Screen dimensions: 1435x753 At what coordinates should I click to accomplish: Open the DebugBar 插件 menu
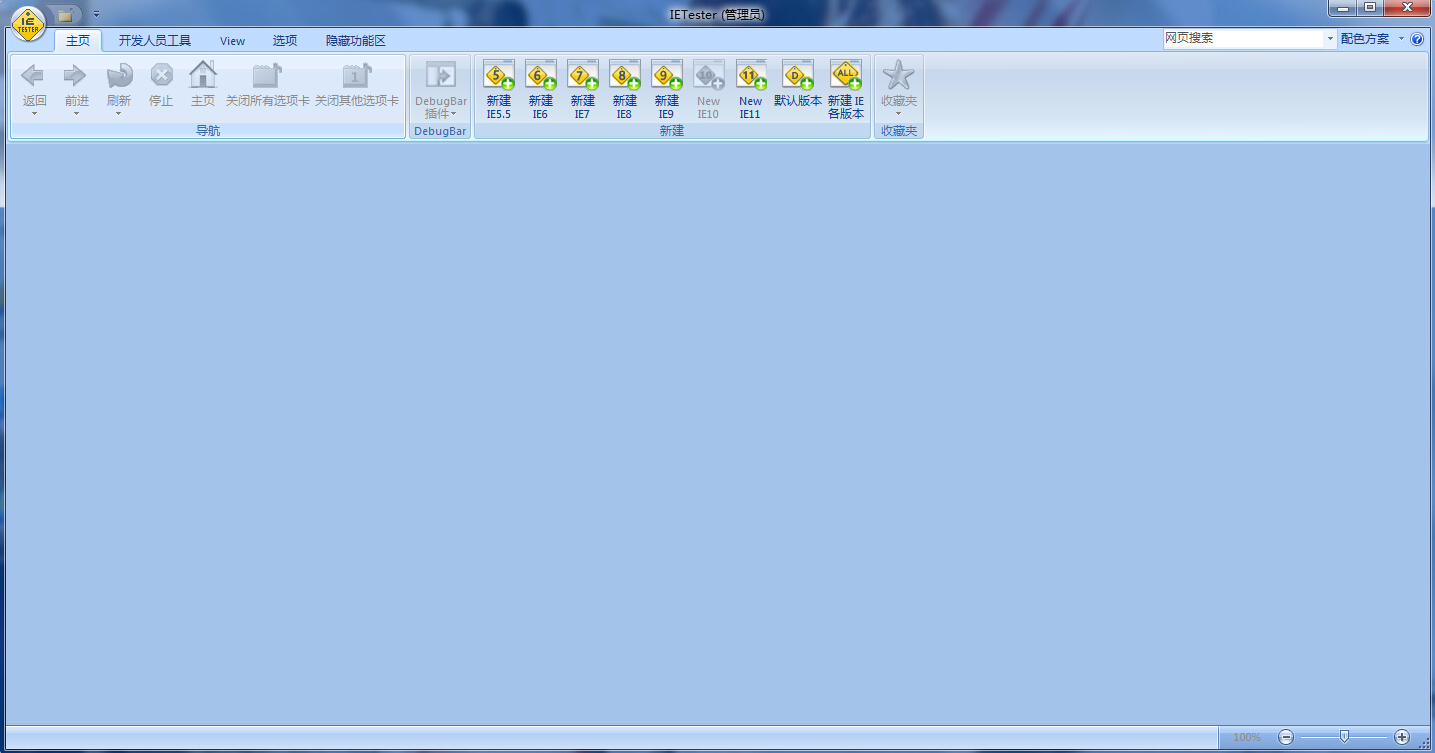(x=441, y=90)
